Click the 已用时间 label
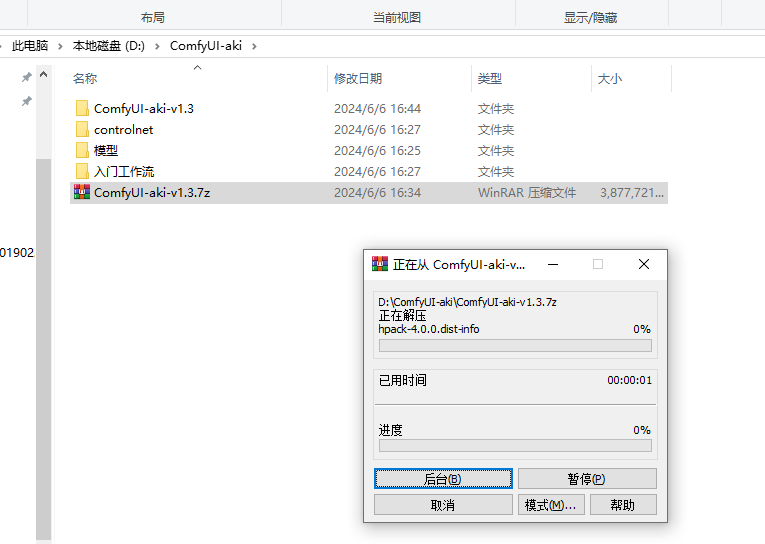 point(403,380)
